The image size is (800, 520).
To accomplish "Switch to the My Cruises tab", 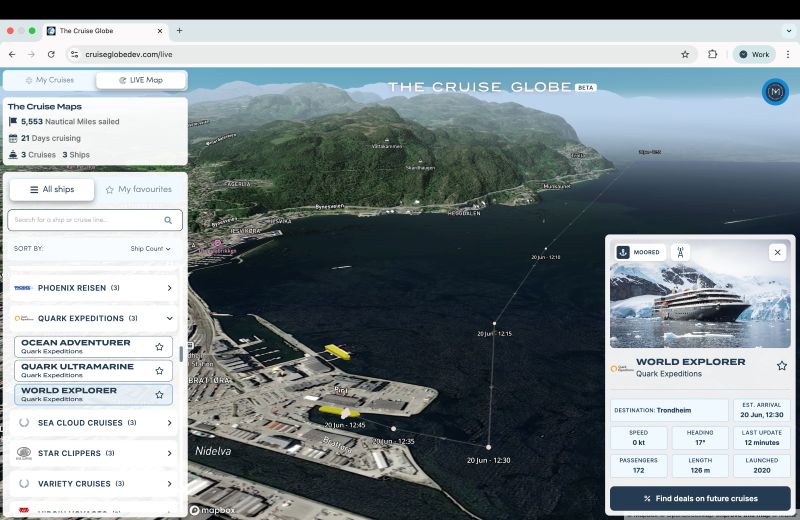I will coord(49,80).
